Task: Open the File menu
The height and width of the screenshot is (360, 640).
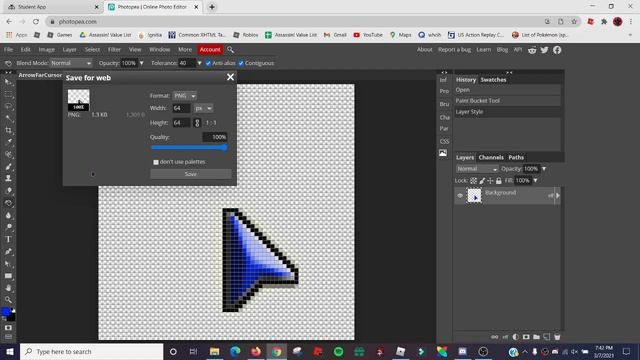Action: 8,50
